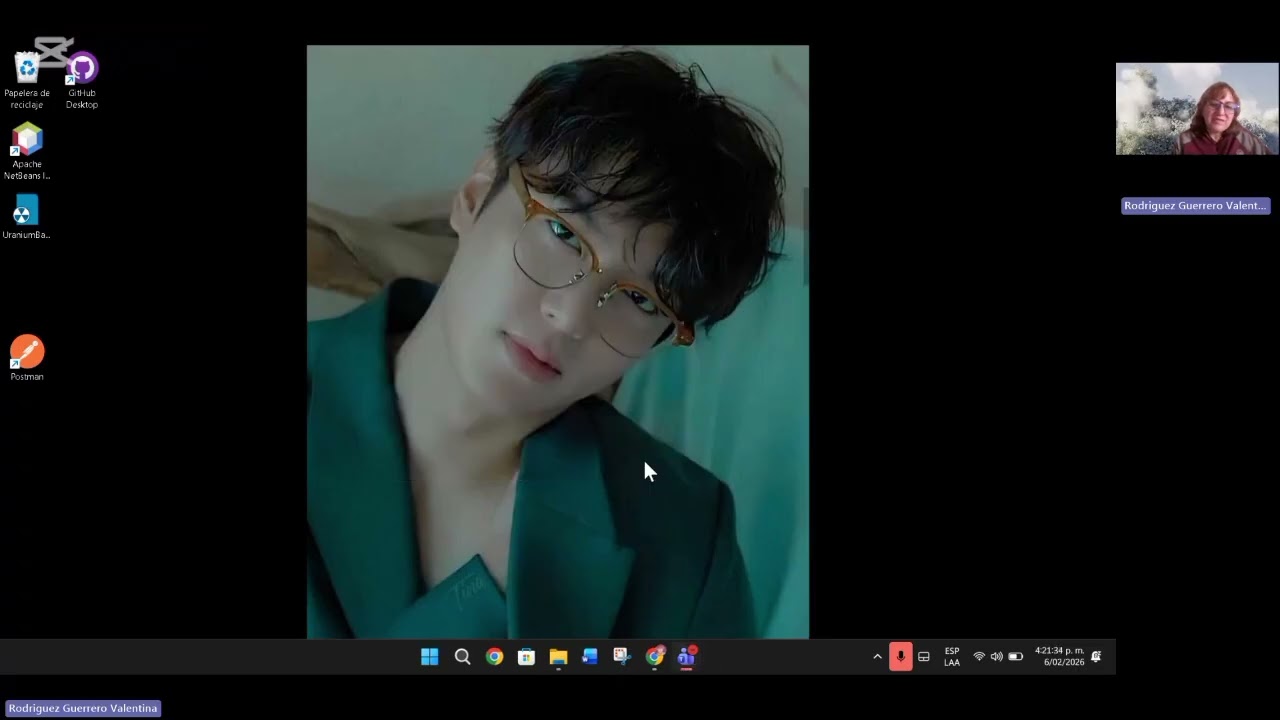This screenshot has height=720, width=1280.
Task: Open clock and calendar flyout
Action: [x=1059, y=657]
